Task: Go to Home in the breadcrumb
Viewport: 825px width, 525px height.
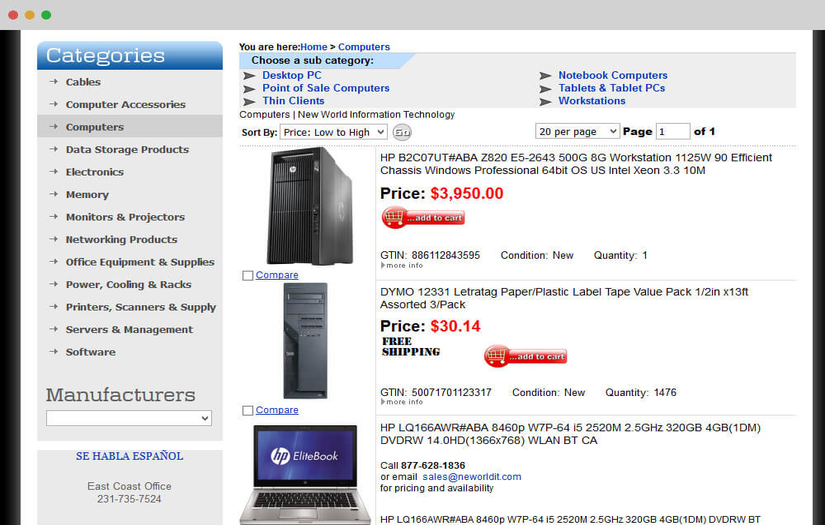Action: coord(314,47)
